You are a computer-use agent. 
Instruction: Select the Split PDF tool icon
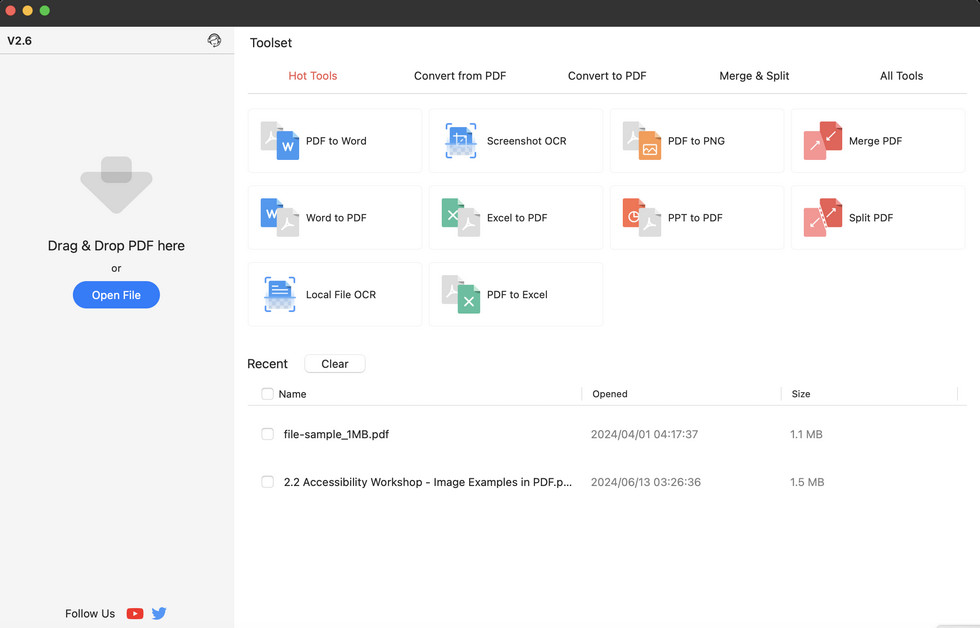tap(823, 217)
